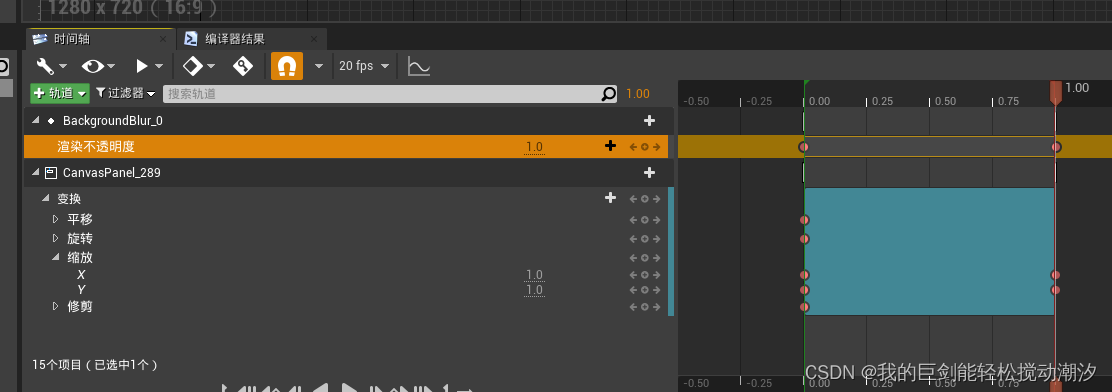Select the X scale keyframe at 1.00

[x=1055, y=275]
